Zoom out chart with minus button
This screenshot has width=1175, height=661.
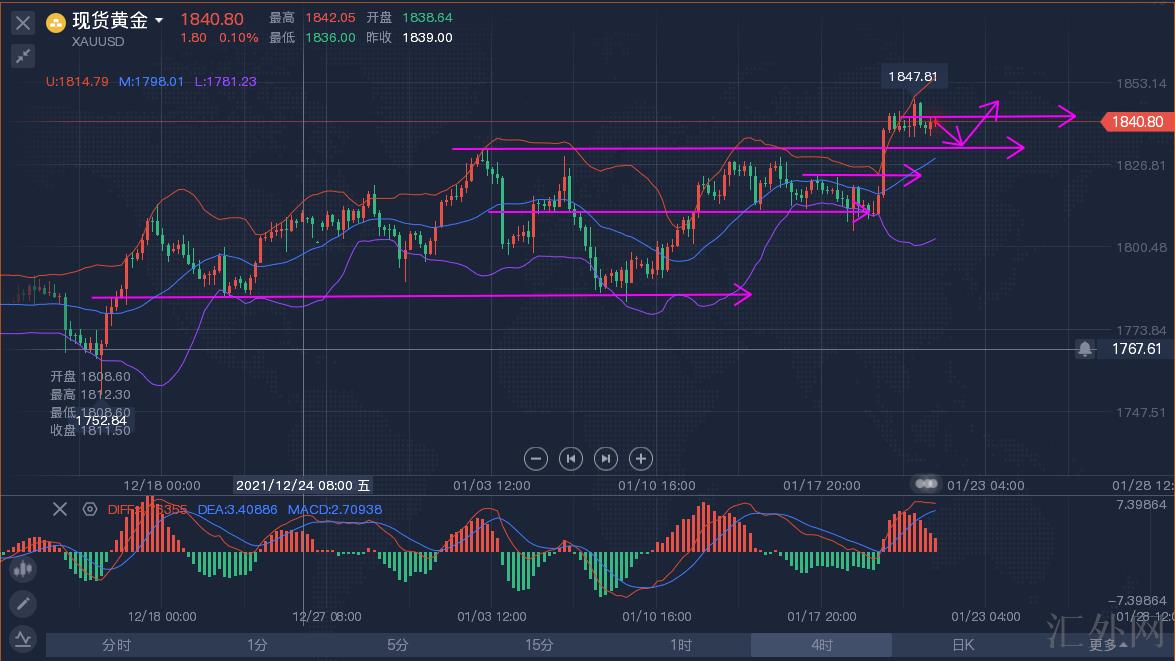[536, 459]
